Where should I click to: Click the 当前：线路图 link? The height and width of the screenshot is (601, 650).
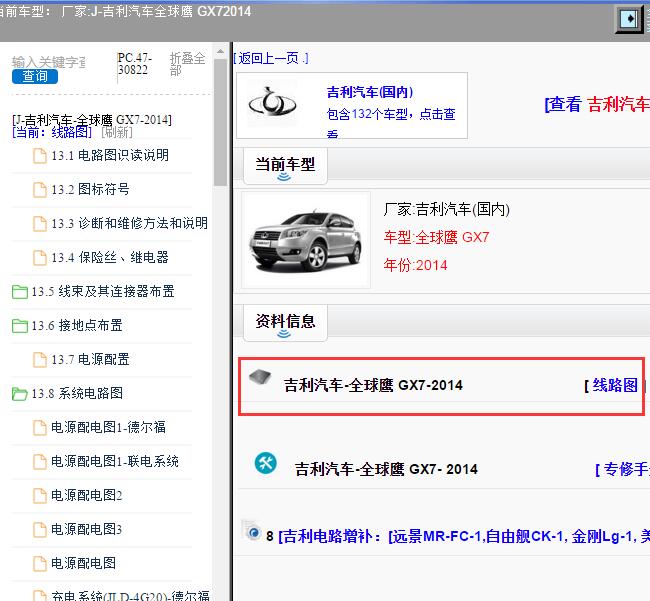click(52, 132)
